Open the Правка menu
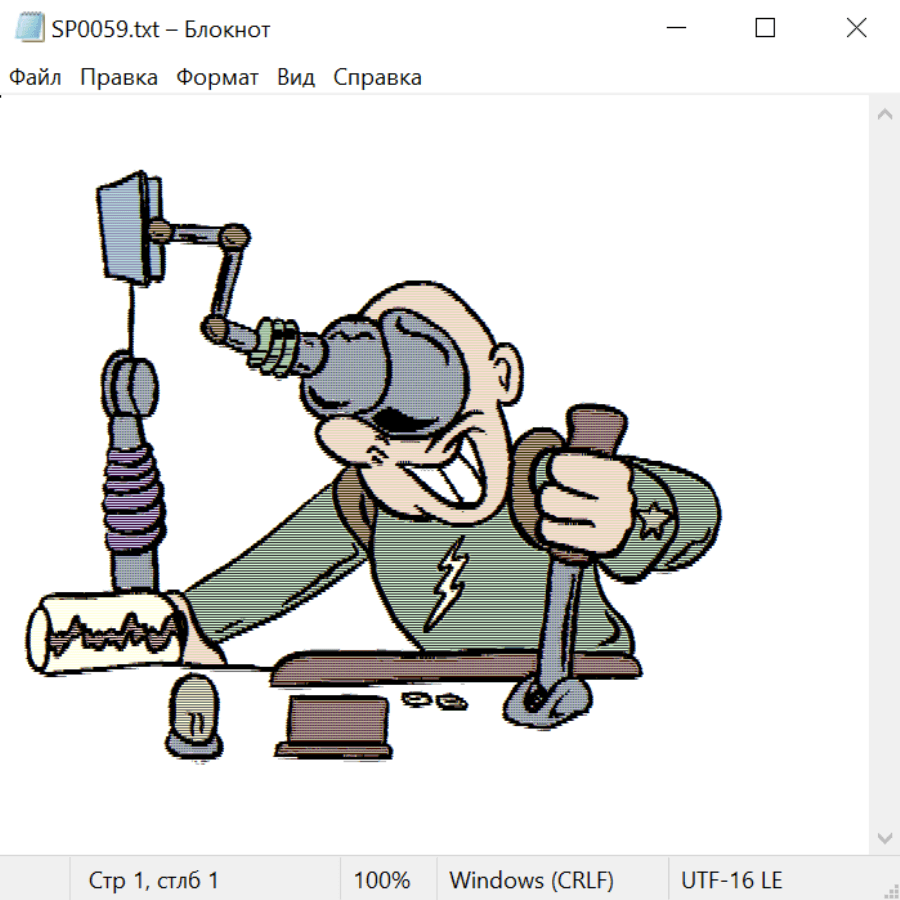900x900 pixels. click(119, 78)
